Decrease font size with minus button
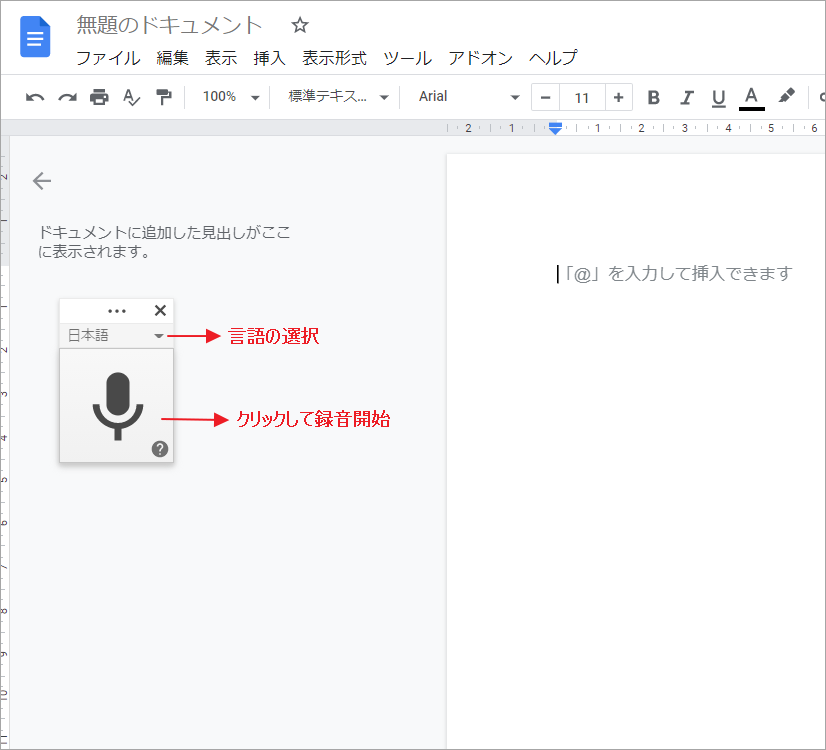This screenshot has height=750, width=826. coord(546,97)
